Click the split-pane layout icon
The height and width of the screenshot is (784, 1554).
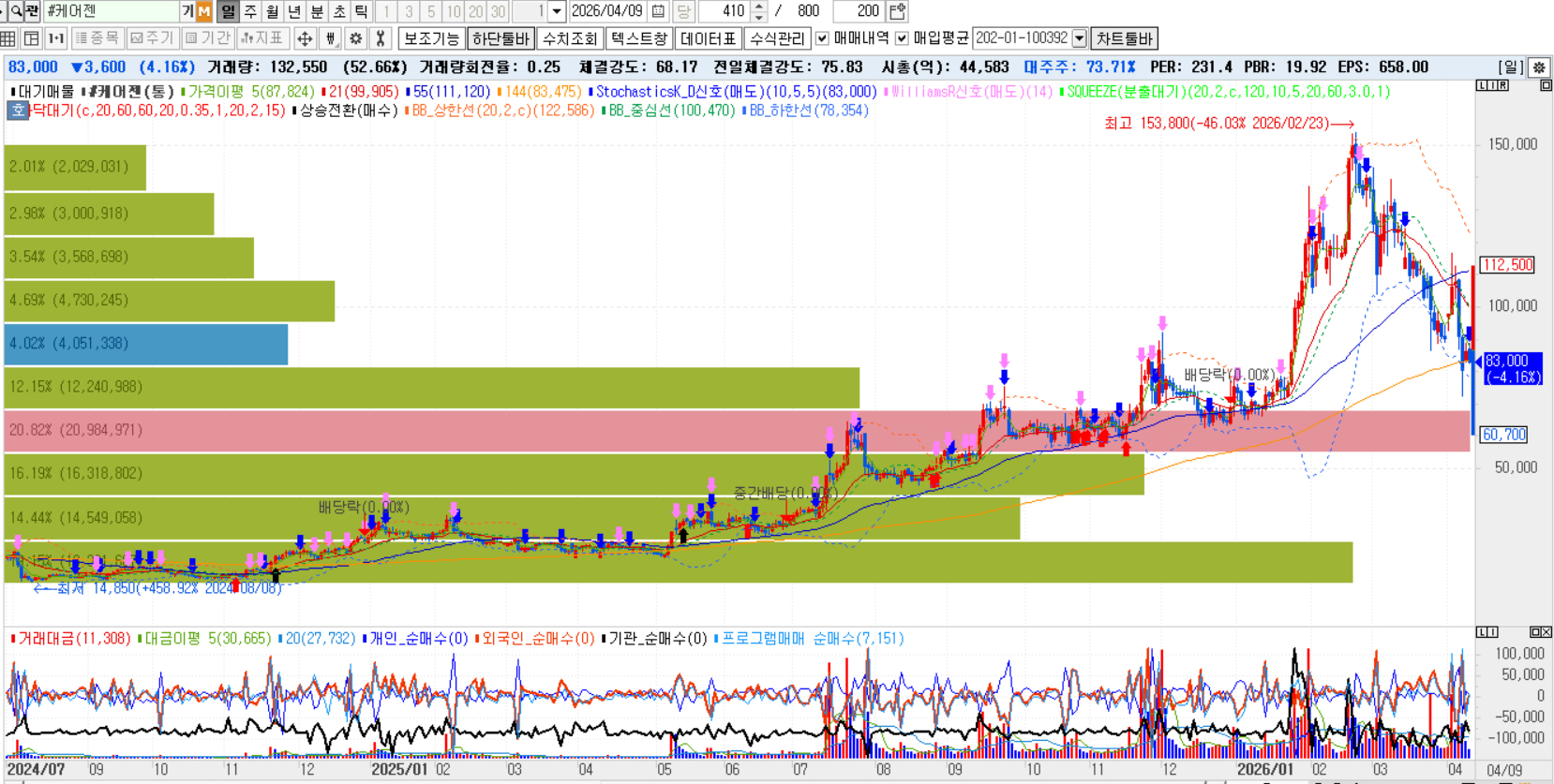pos(31,38)
